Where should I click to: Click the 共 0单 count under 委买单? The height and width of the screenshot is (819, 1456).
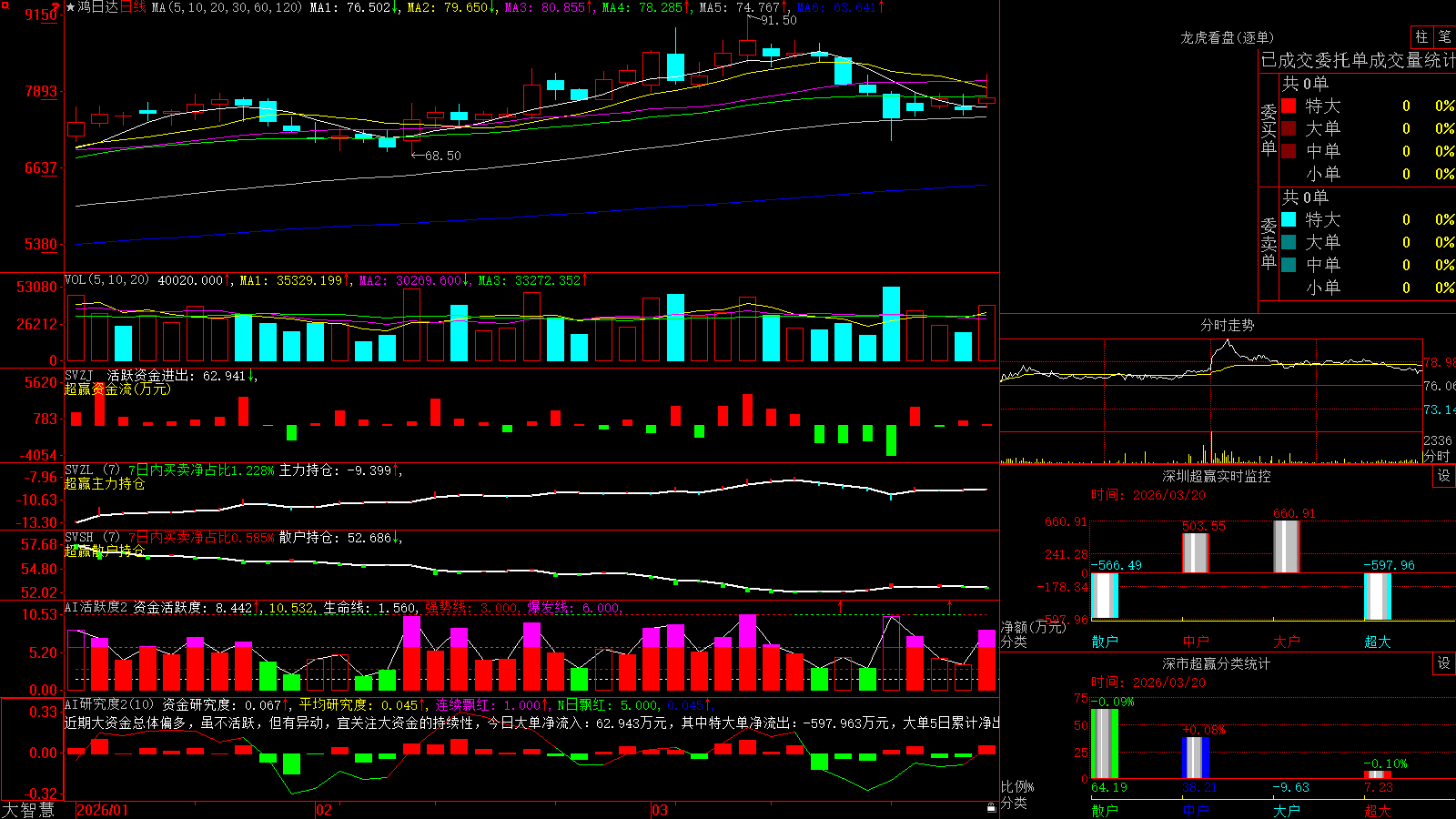(x=1305, y=84)
